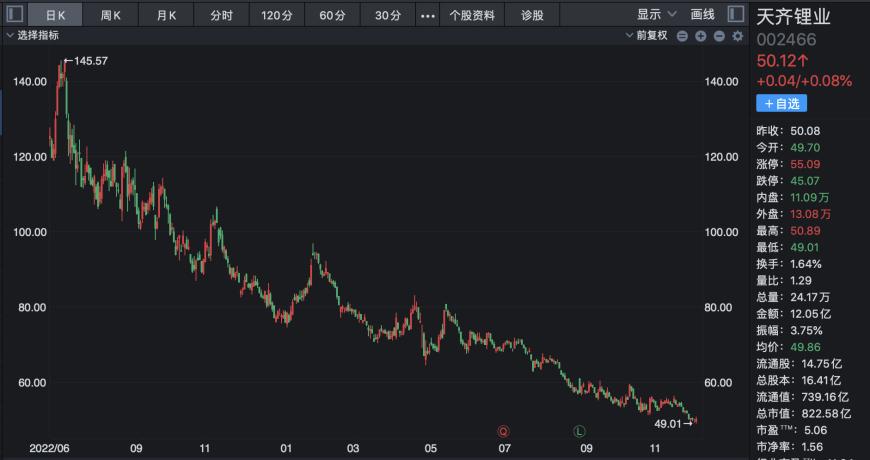Click the red Q marker on timeline

coord(504,431)
